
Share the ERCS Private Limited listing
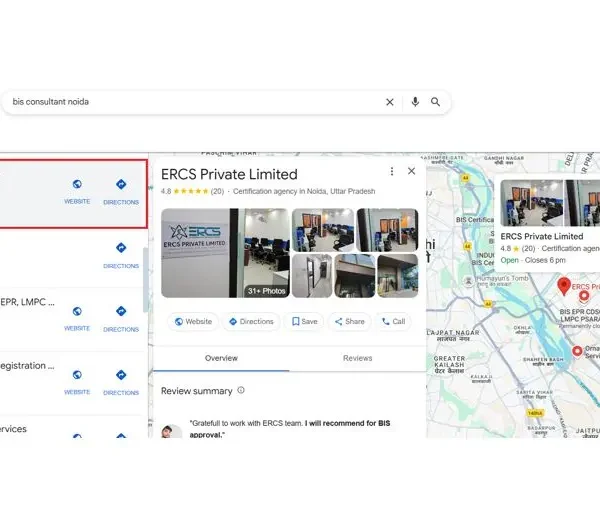pos(350,321)
